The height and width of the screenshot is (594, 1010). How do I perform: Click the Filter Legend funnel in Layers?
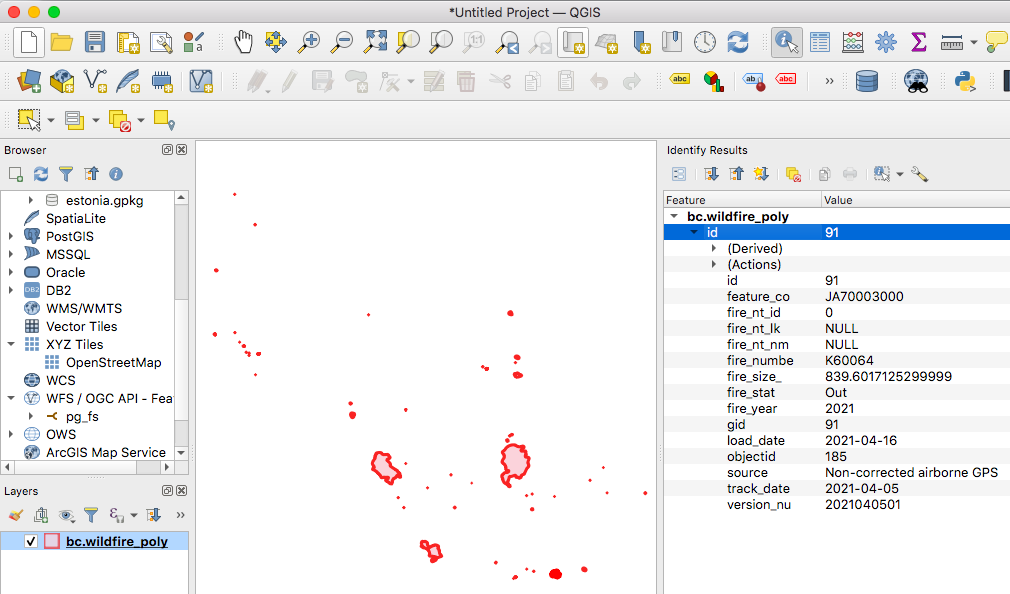click(x=91, y=515)
